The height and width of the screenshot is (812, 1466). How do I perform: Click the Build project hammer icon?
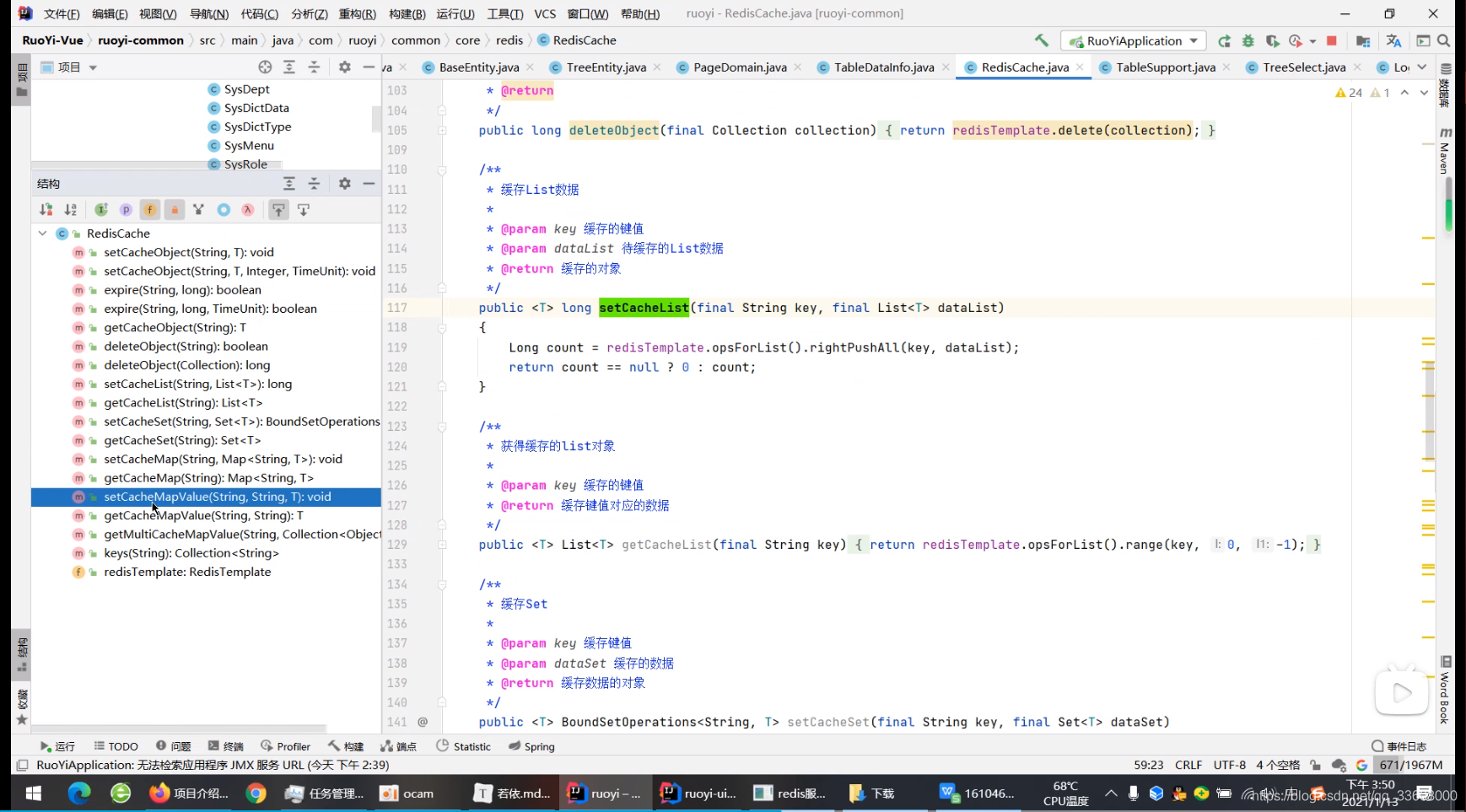coord(1042,40)
